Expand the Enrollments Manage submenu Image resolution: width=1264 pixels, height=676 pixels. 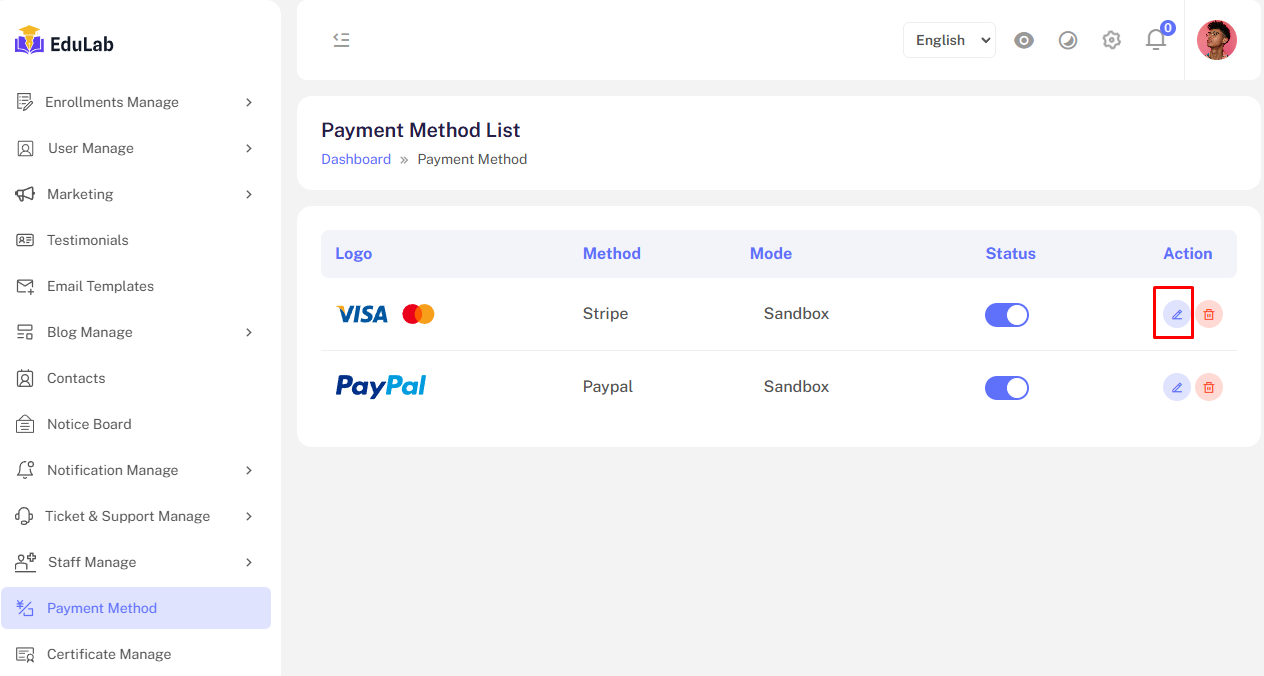pyautogui.click(x=135, y=102)
